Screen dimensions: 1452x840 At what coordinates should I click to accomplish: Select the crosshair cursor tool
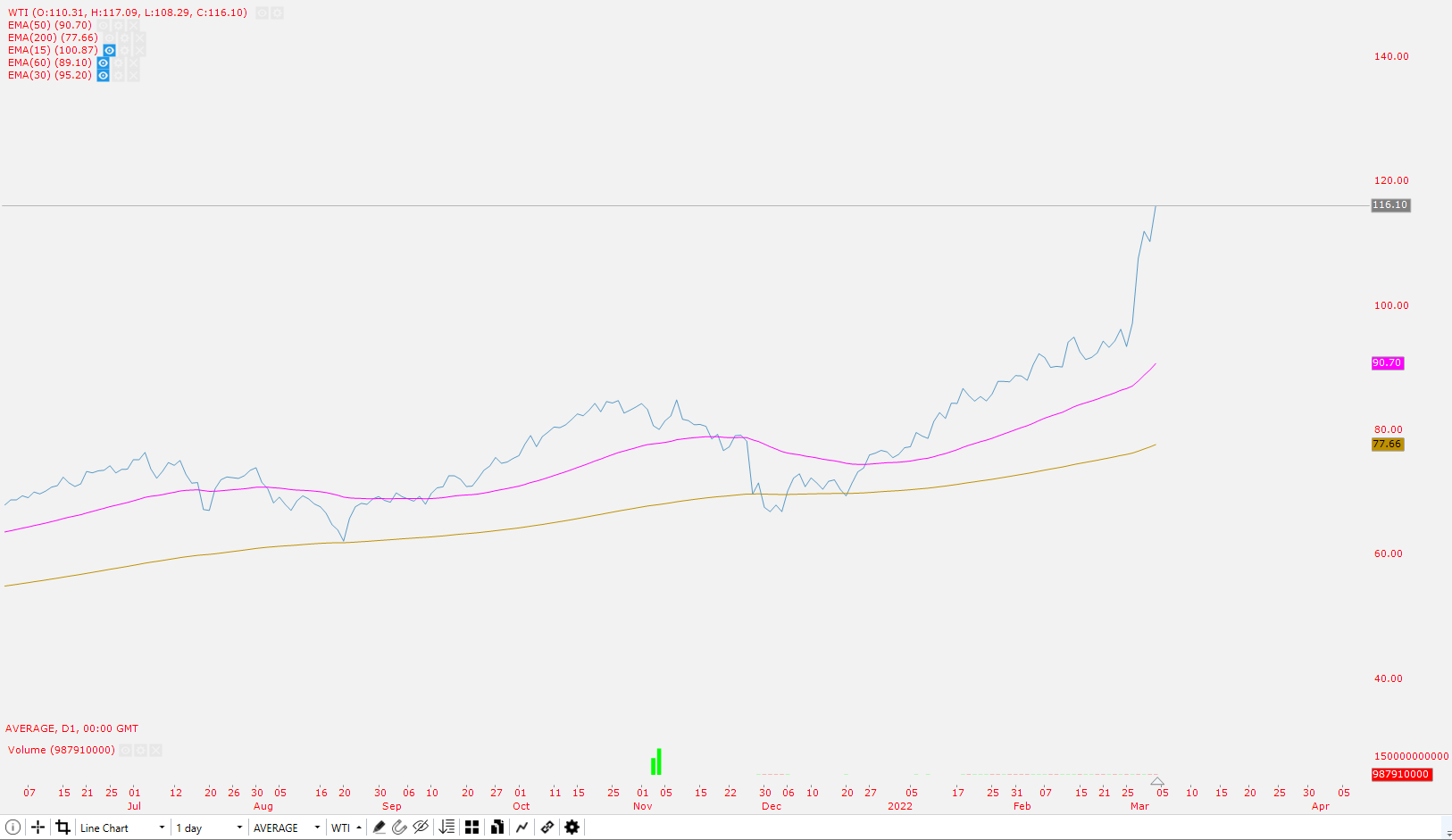(x=38, y=828)
